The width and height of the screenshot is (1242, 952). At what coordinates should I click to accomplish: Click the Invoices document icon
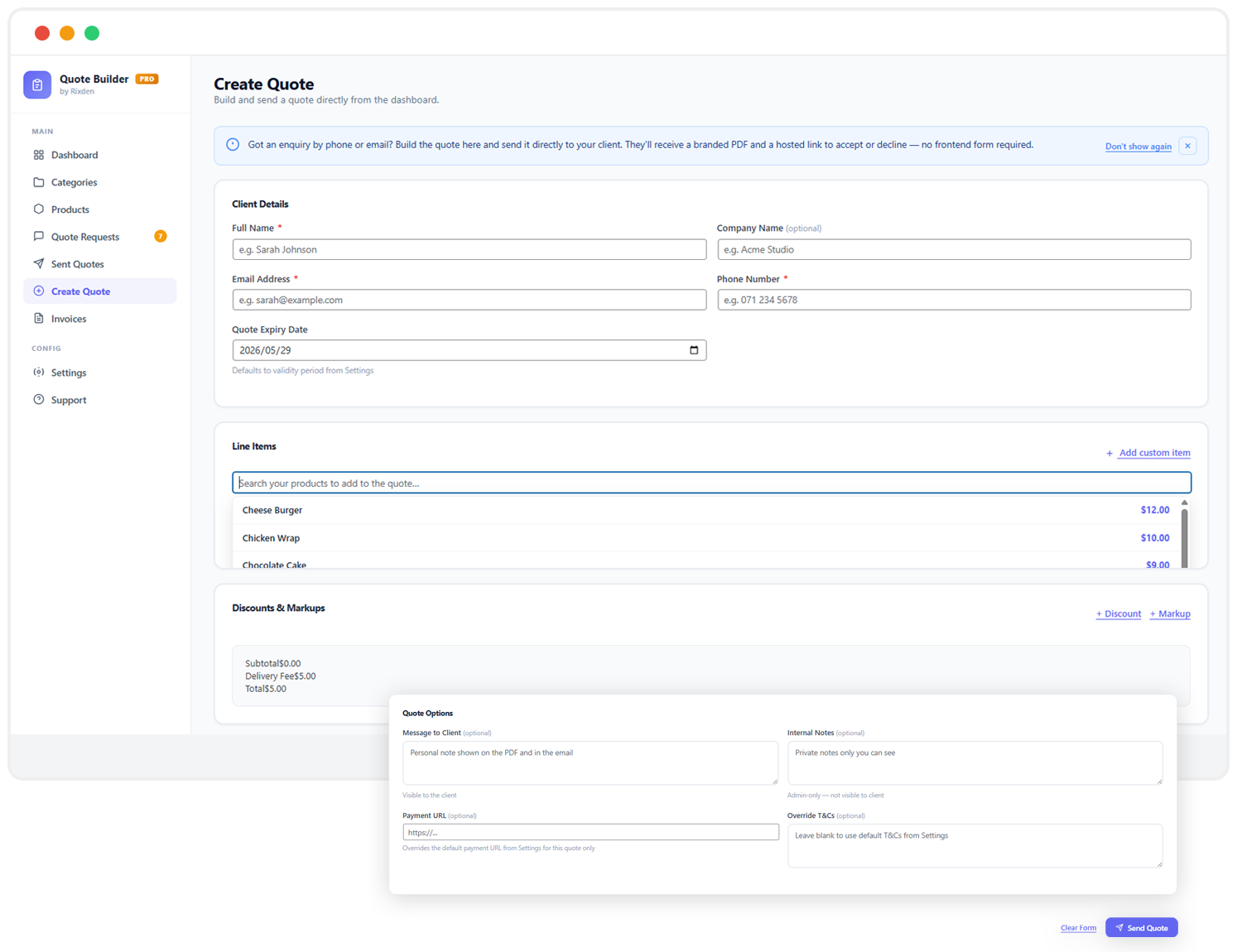click(39, 319)
